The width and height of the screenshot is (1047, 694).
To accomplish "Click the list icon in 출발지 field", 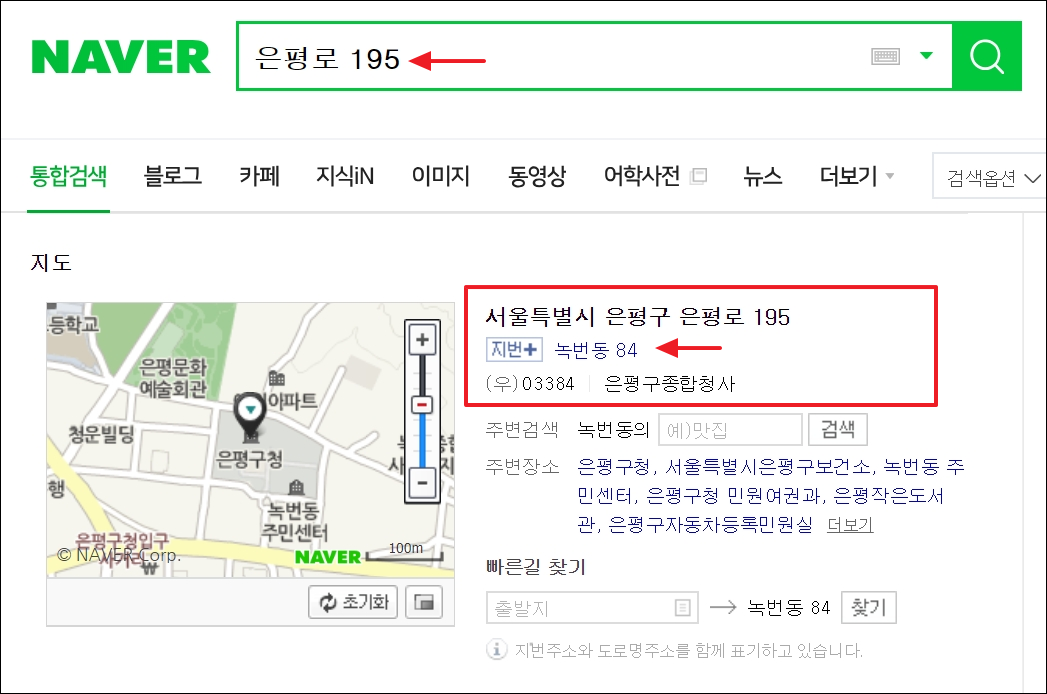I will pyautogui.click(x=682, y=607).
